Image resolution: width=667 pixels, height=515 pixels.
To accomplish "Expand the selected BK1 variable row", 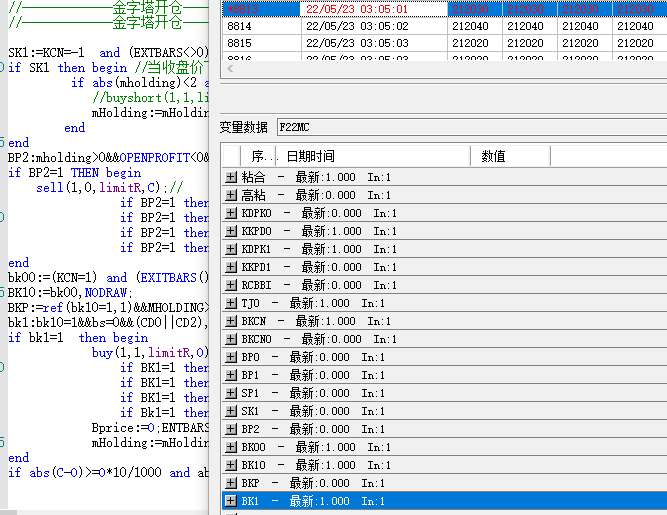I will 231,501.
